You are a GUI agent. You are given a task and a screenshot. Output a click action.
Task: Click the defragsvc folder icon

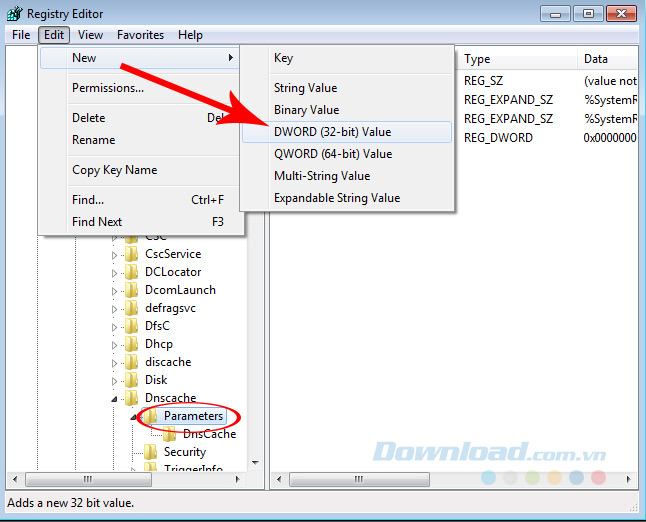tap(131, 308)
